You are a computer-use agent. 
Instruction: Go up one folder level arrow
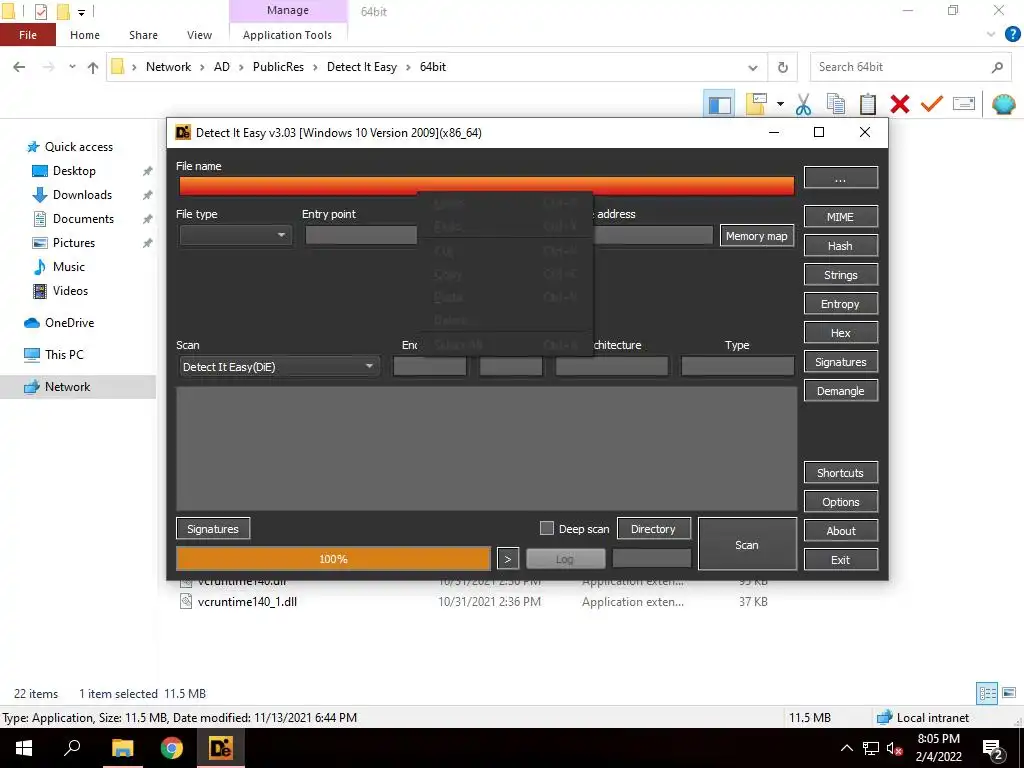click(x=93, y=67)
